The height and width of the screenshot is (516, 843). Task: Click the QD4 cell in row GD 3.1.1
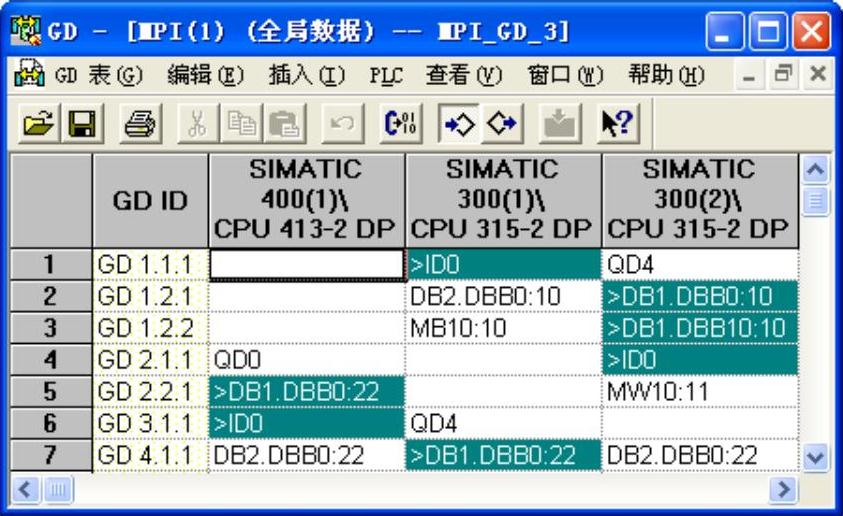point(503,423)
